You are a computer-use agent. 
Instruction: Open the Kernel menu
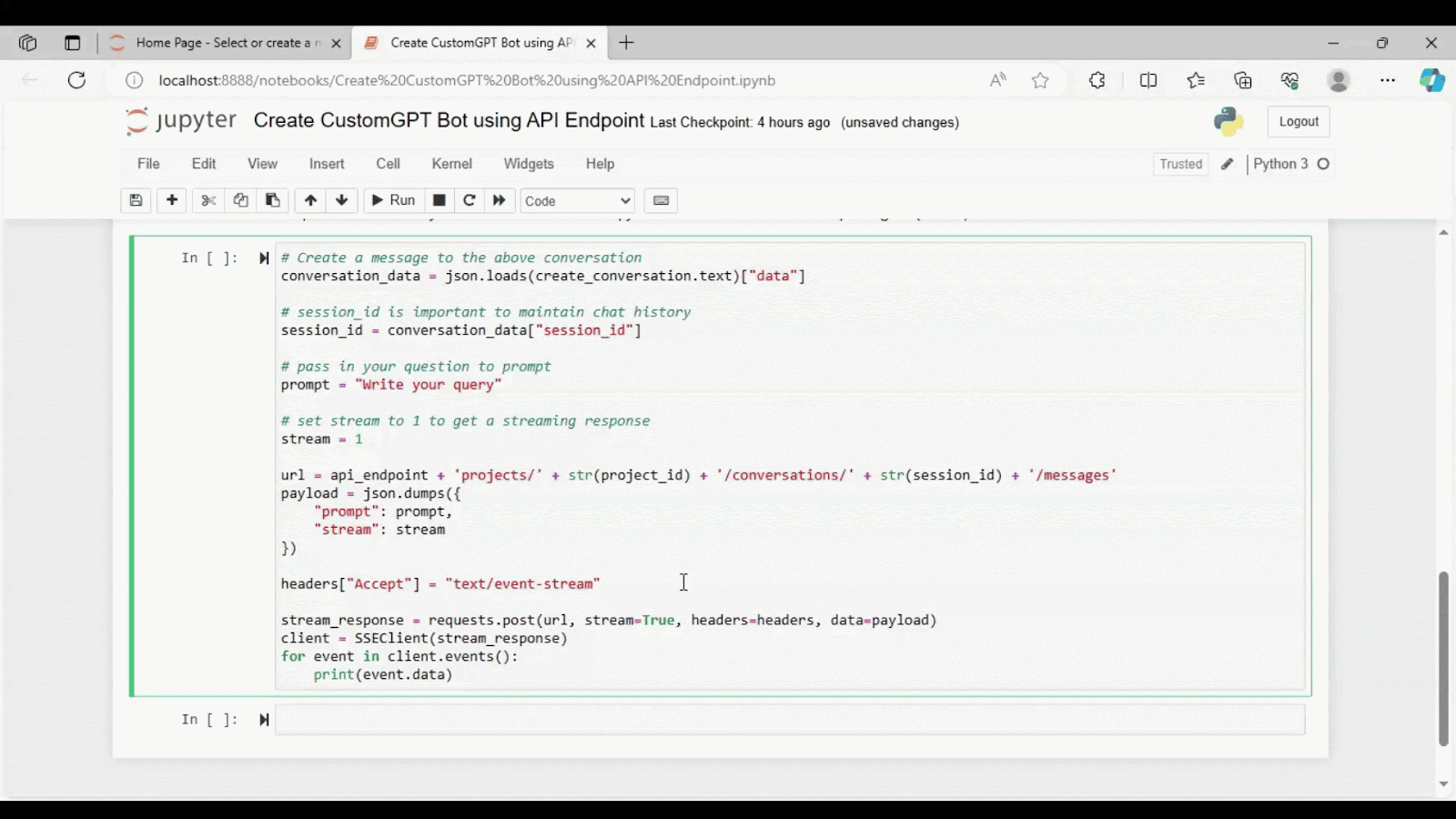(451, 164)
